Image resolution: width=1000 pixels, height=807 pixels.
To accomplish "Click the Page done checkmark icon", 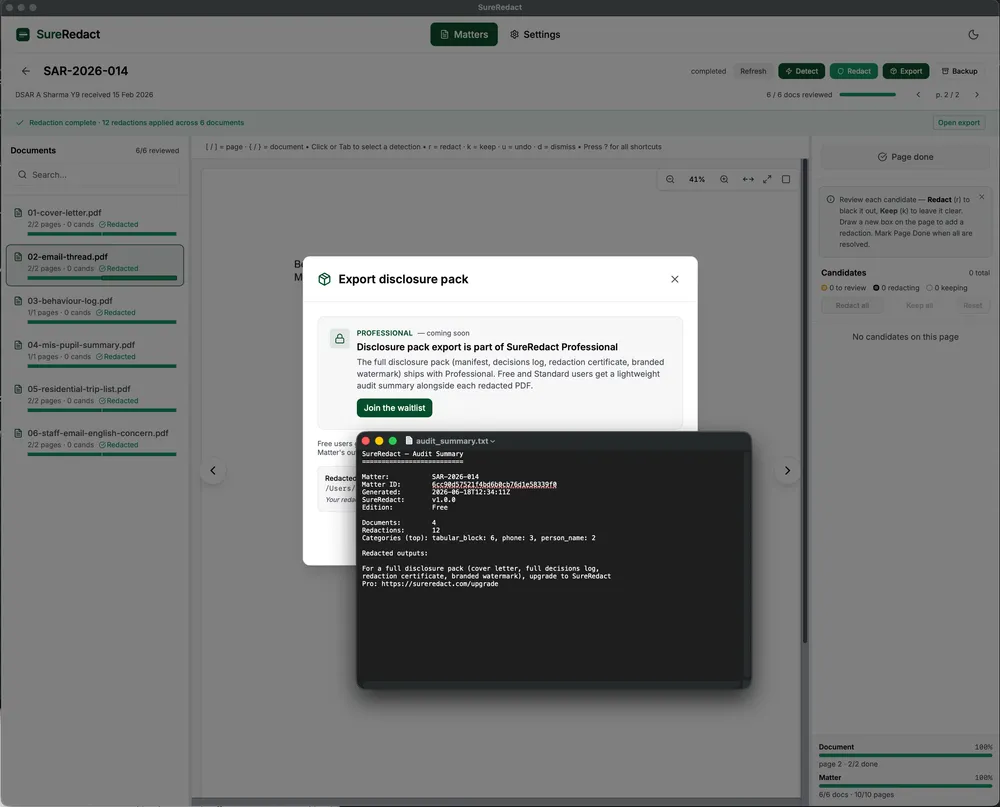I will pyautogui.click(x=882, y=157).
